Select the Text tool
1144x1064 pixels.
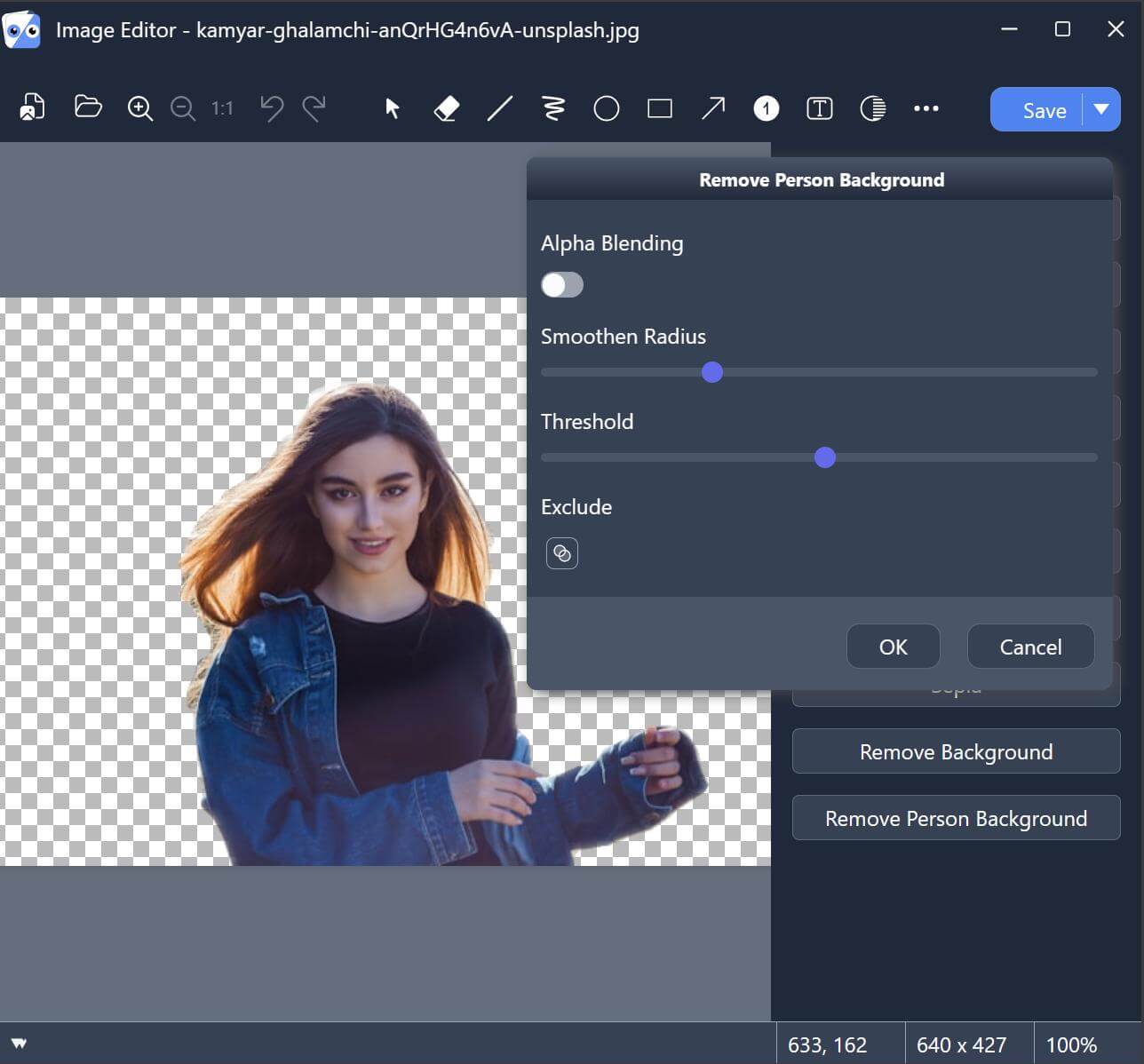818,108
